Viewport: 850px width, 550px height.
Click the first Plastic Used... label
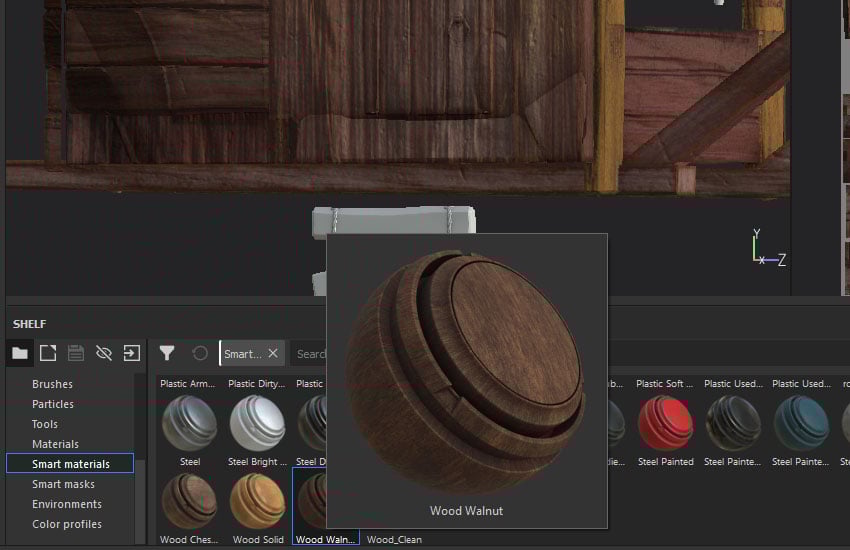[x=733, y=384]
